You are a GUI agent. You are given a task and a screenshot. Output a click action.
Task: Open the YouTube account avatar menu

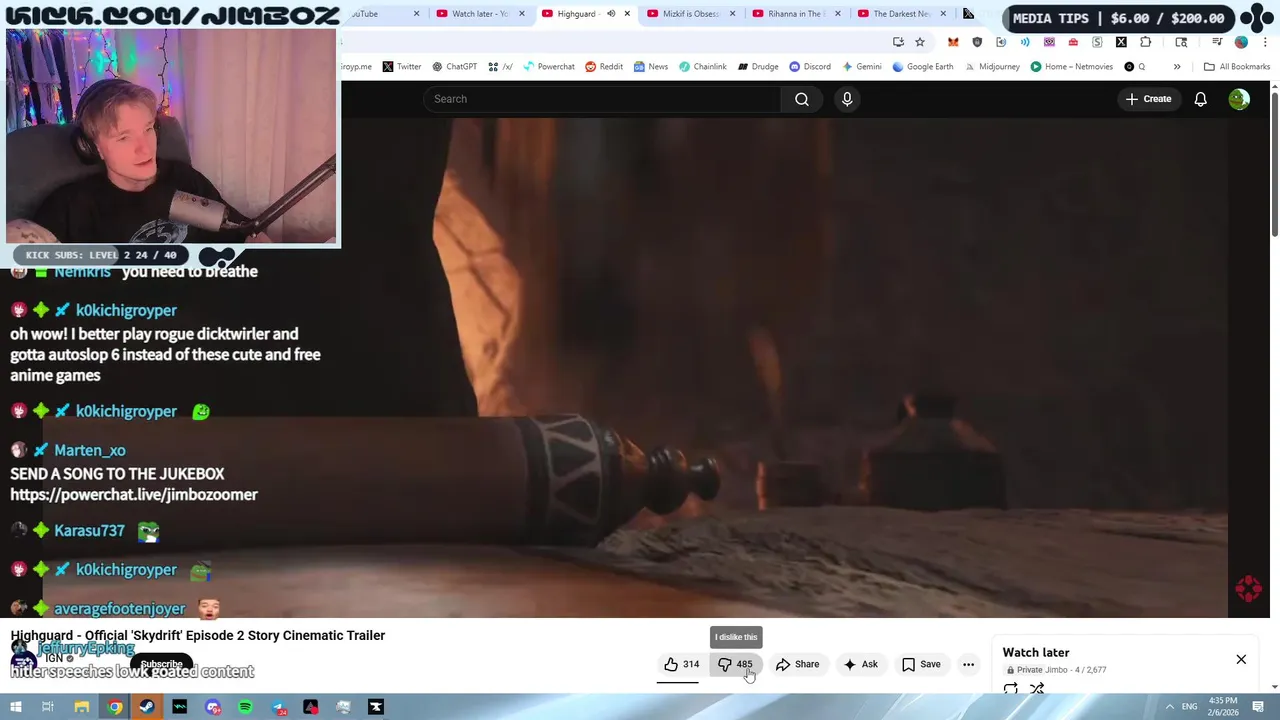[1239, 99]
